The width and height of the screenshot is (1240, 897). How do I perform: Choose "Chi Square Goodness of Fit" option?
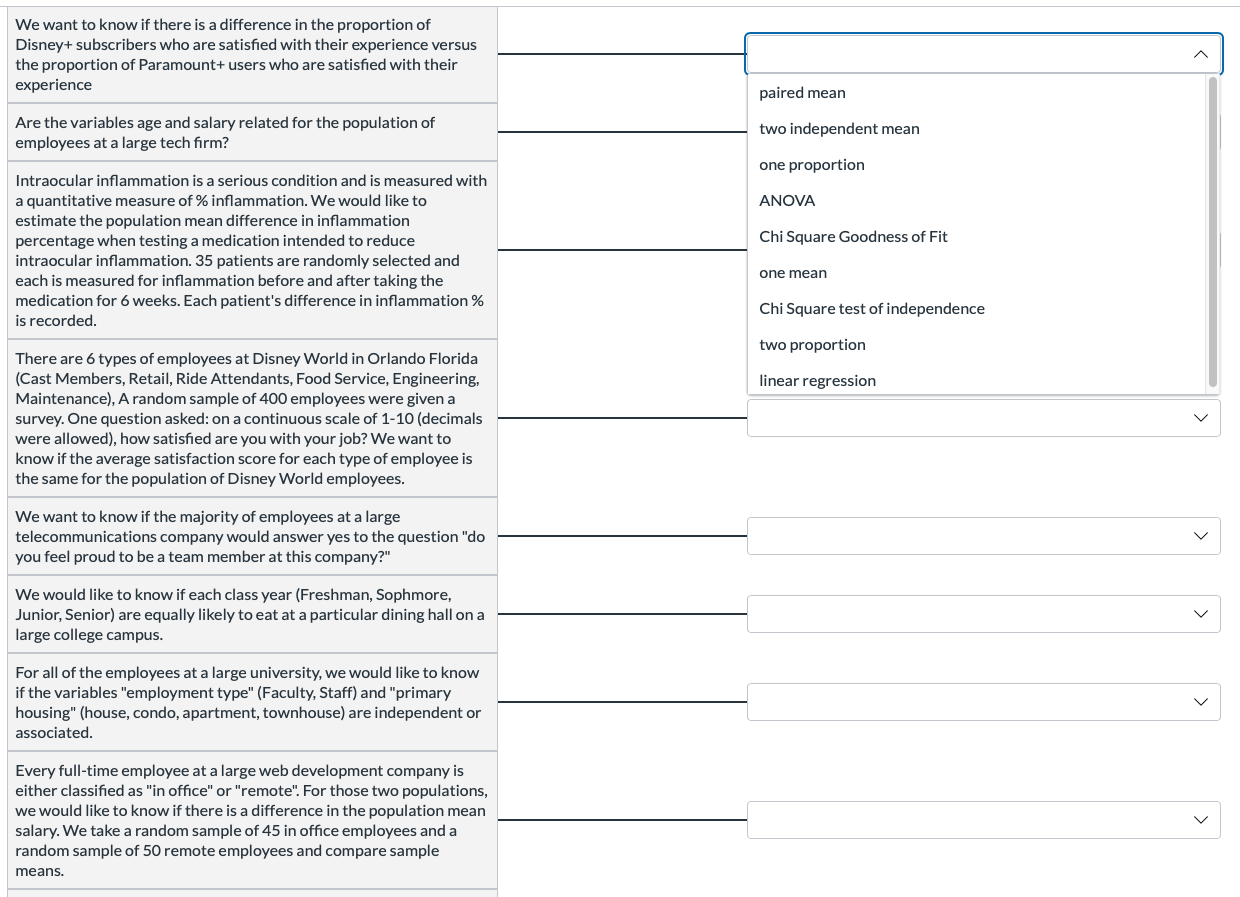pyautogui.click(x=854, y=236)
